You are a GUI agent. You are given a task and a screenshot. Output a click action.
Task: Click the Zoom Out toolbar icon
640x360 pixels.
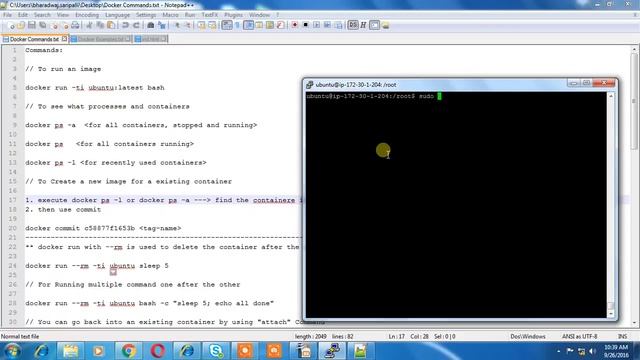tap(188, 25)
